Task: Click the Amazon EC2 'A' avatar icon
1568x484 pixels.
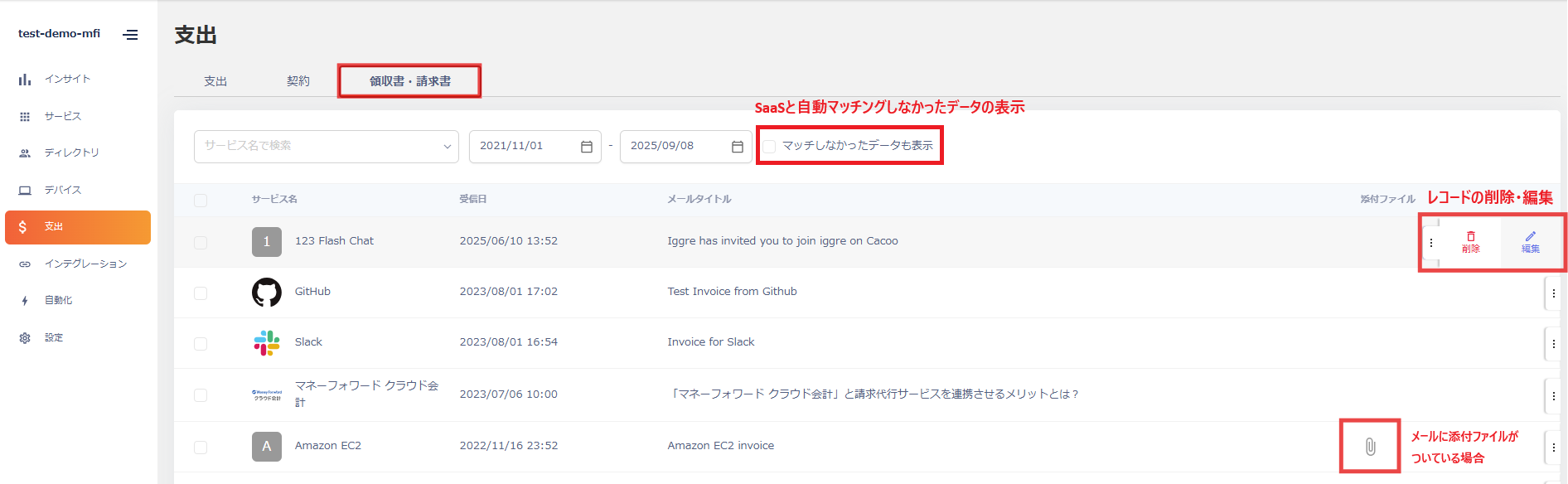Action: 267,447
